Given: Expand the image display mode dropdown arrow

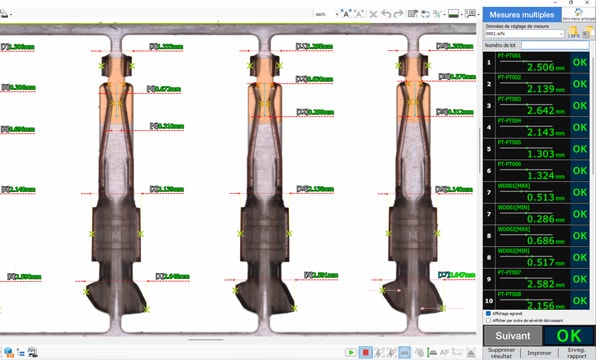Looking at the screenshot, I should tap(461, 14).
